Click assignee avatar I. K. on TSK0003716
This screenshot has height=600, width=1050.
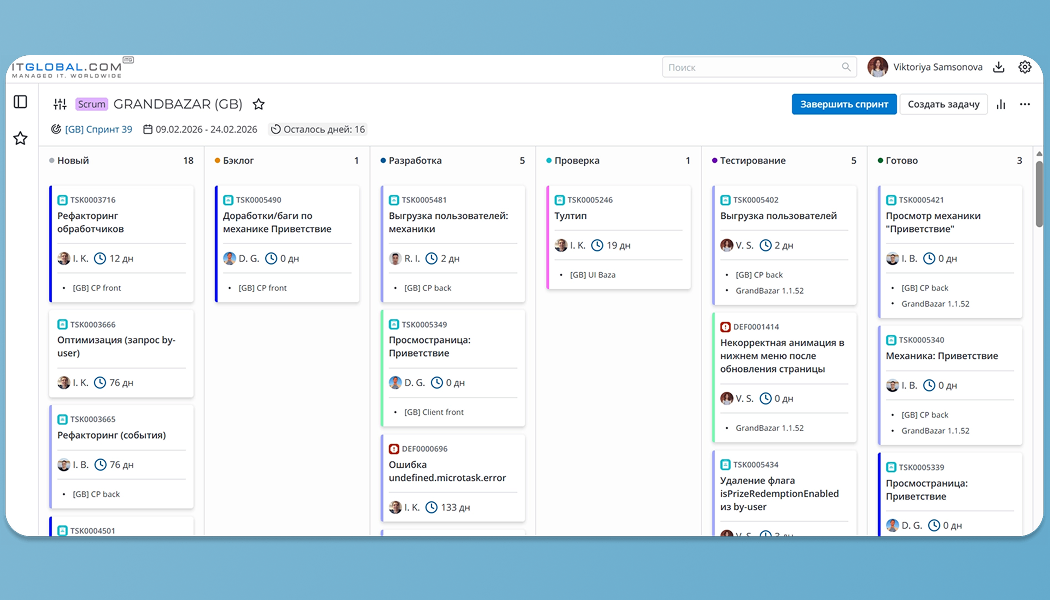coord(64,258)
